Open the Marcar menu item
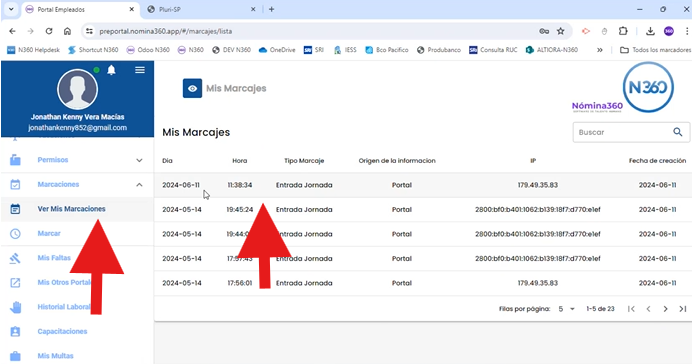The image size is (692, 364). tap(49, 233)
